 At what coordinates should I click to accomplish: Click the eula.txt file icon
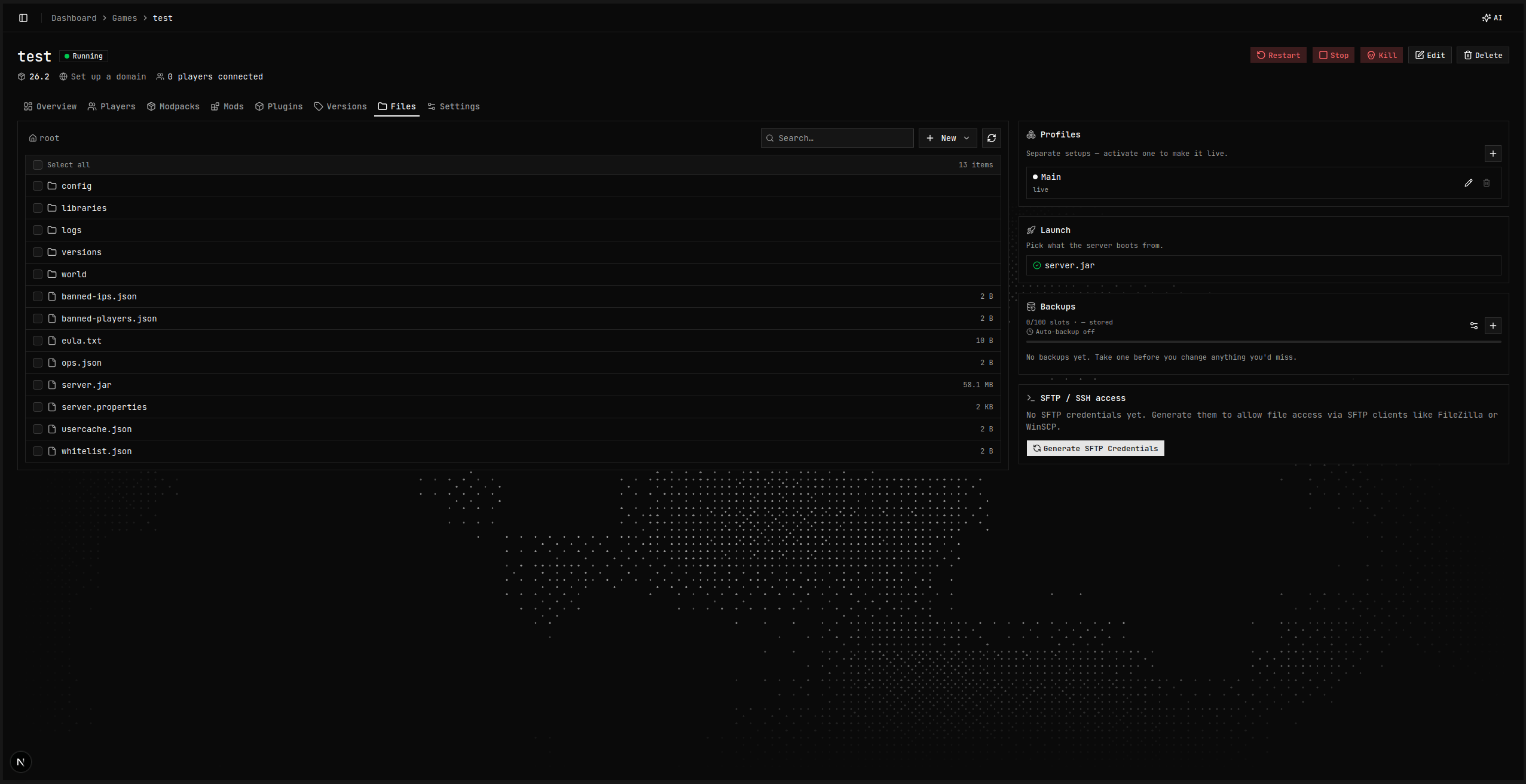(x=52, y=341)
